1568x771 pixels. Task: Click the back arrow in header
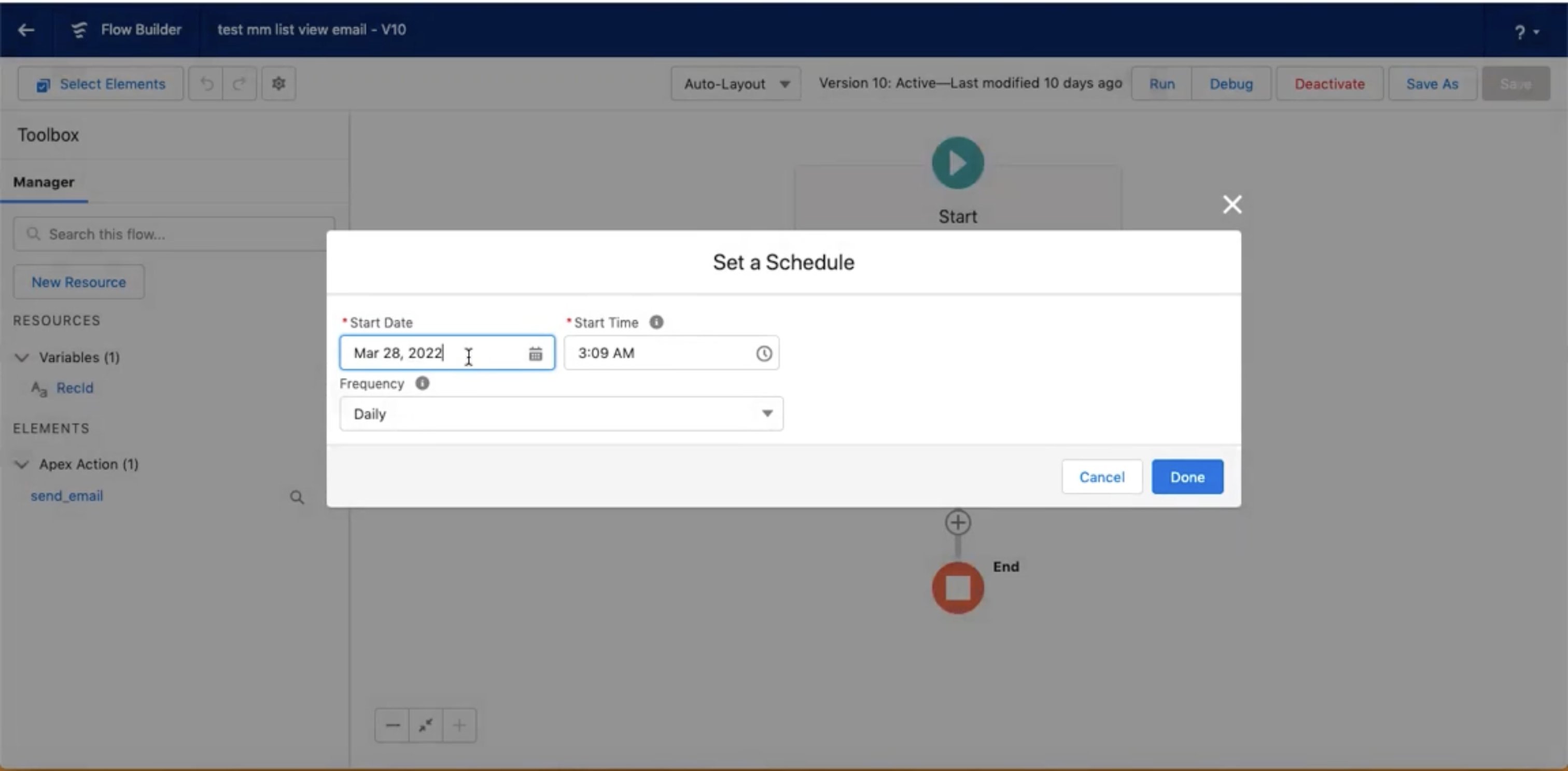25,29
